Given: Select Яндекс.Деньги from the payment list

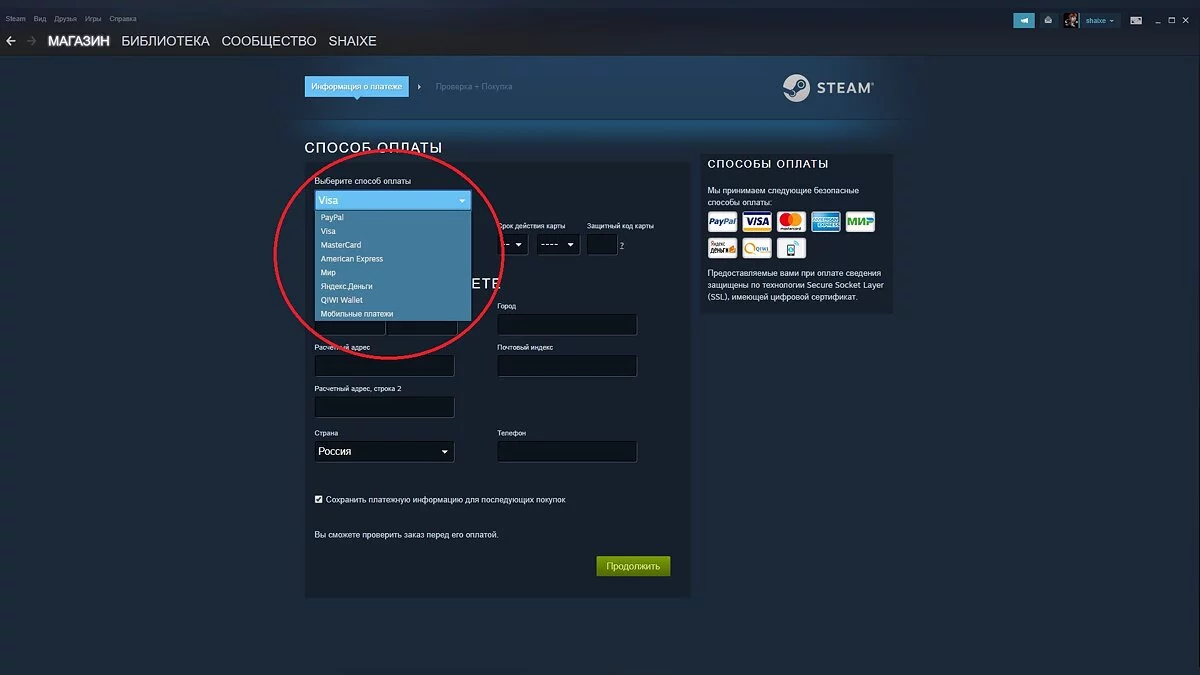Looking at the screenshot, I should tap(392, 286).
